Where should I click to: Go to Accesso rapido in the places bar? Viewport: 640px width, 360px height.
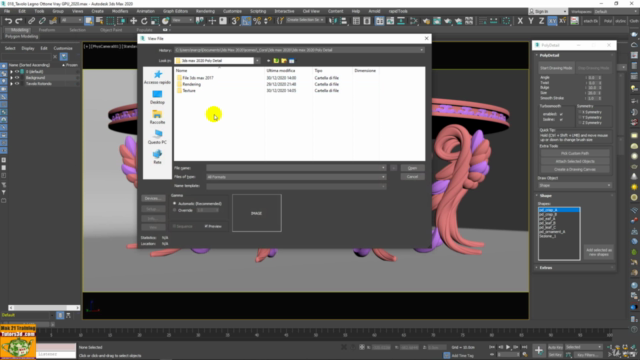[x=157, y=77]
